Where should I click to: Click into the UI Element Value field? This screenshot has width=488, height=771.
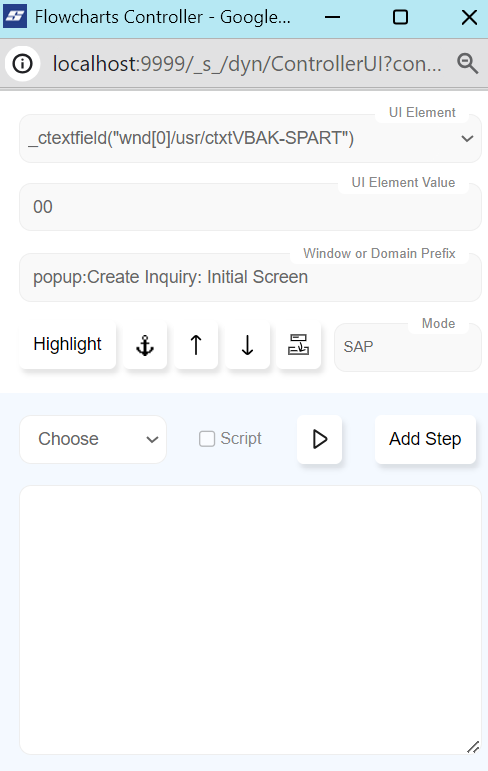[250, 207]
